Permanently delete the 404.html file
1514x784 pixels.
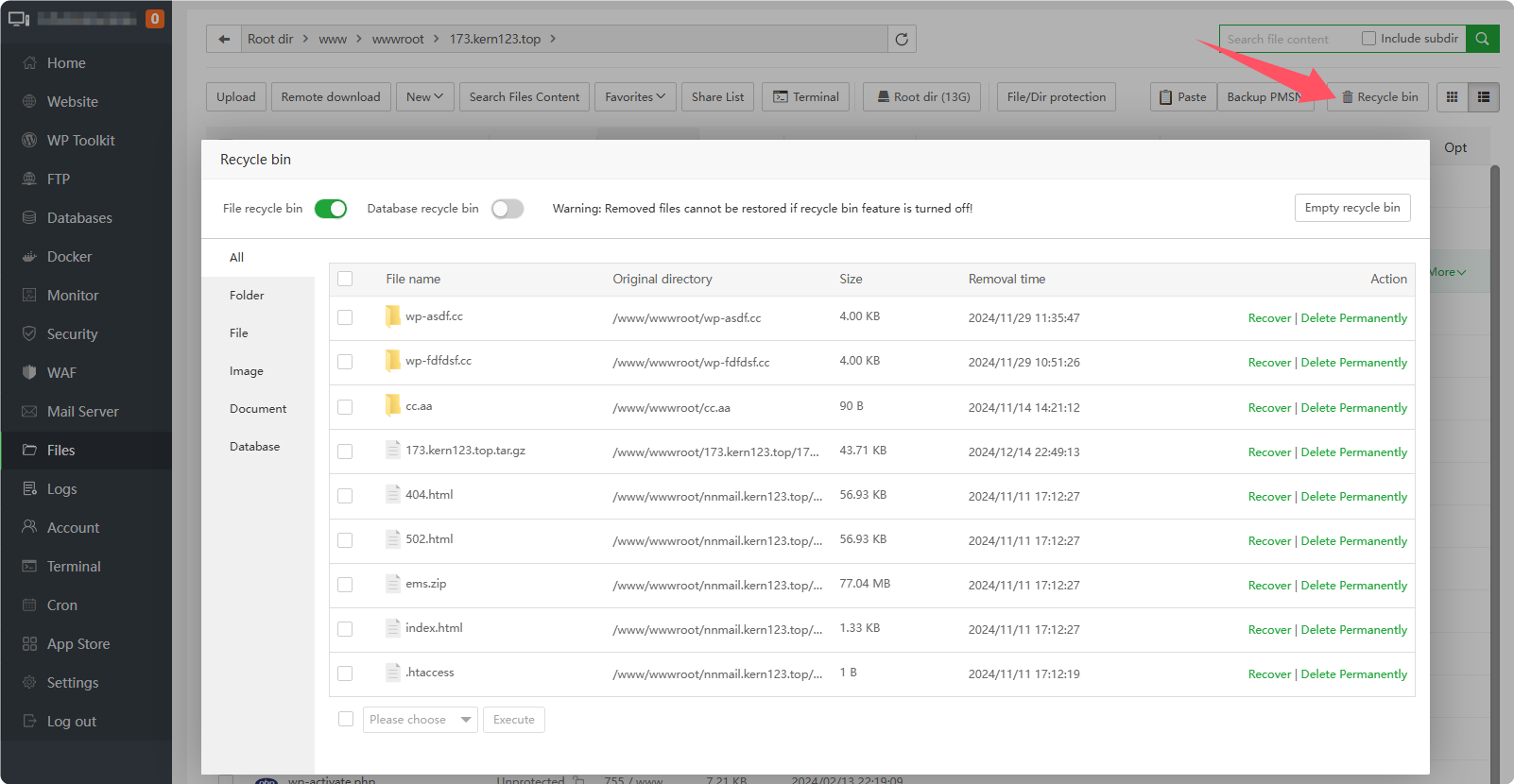(x=1353, y=497)
